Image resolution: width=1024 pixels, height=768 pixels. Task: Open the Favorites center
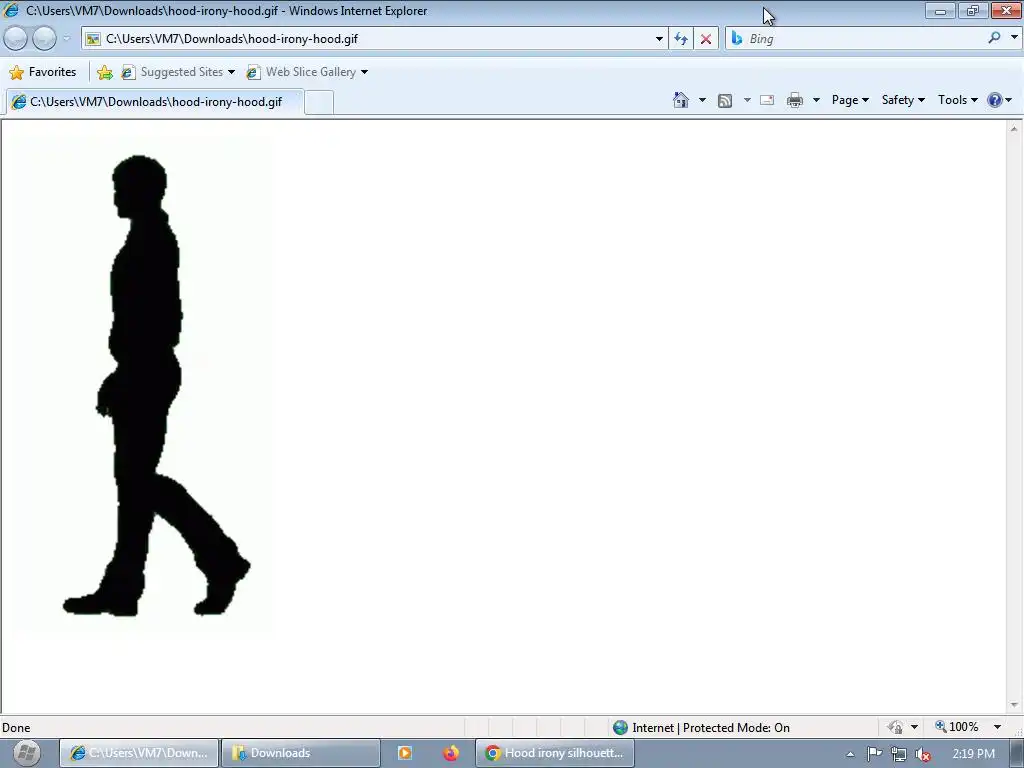(43, 72)
